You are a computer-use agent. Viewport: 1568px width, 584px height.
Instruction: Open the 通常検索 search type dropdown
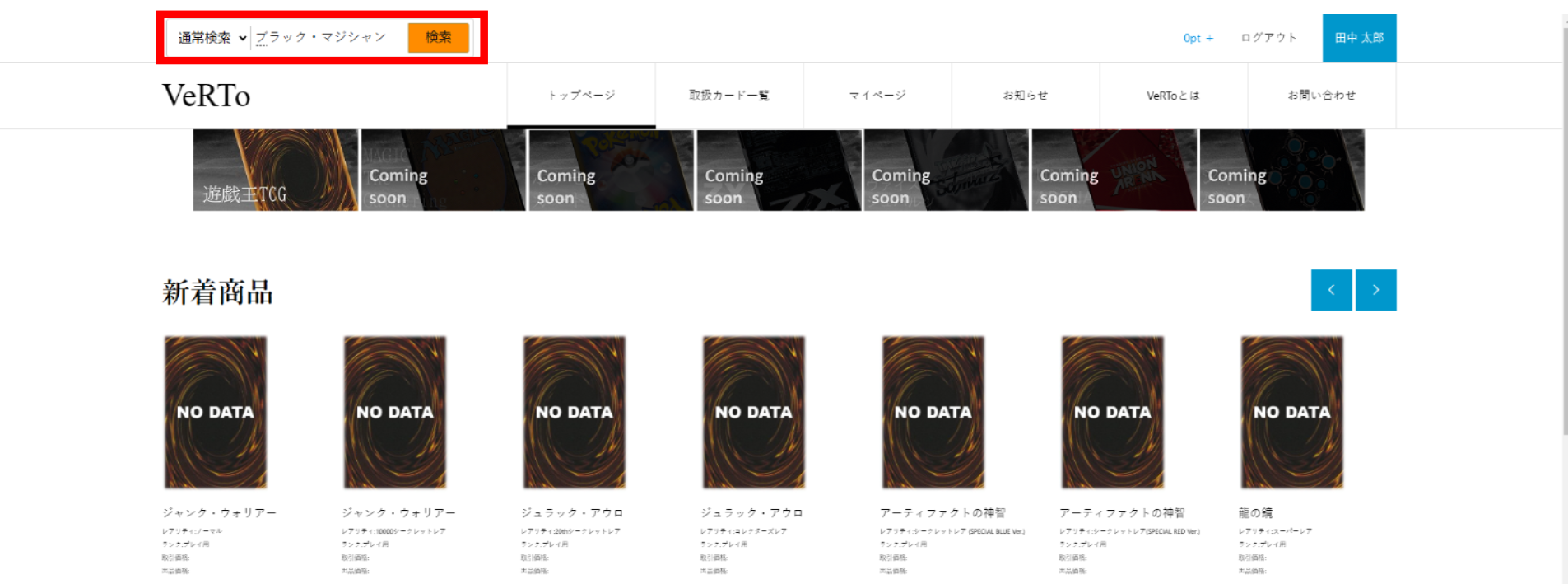[x=212, y=38]
